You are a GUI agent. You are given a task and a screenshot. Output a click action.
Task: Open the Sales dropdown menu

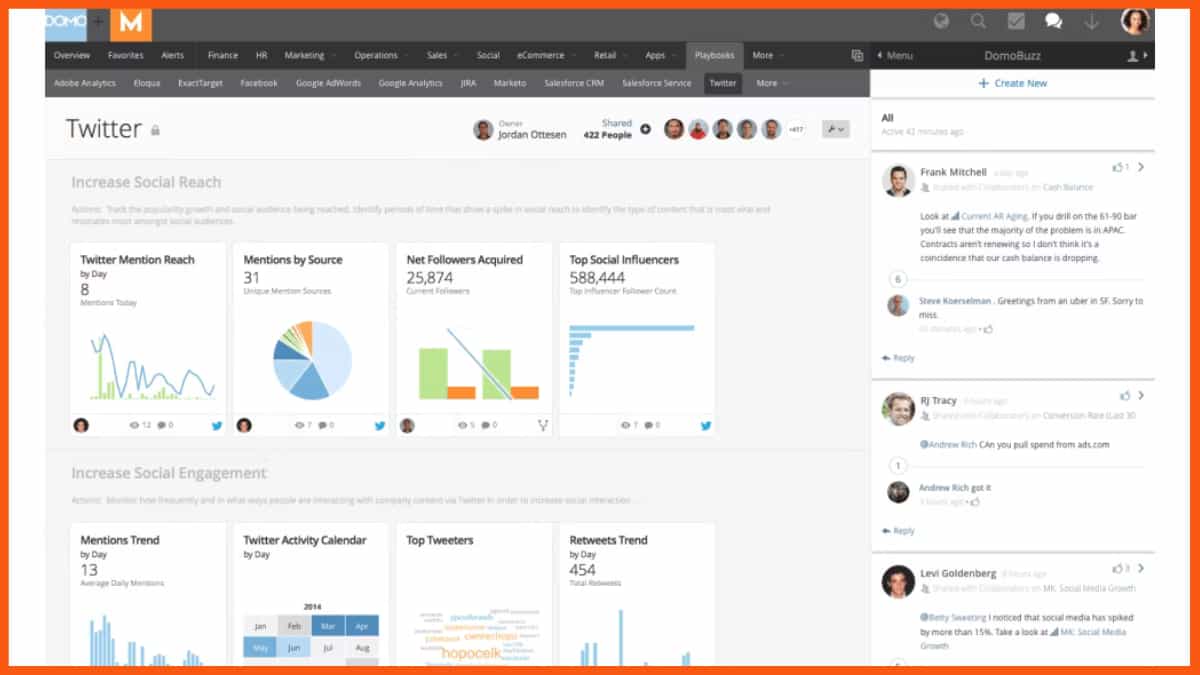coord(442,56)
